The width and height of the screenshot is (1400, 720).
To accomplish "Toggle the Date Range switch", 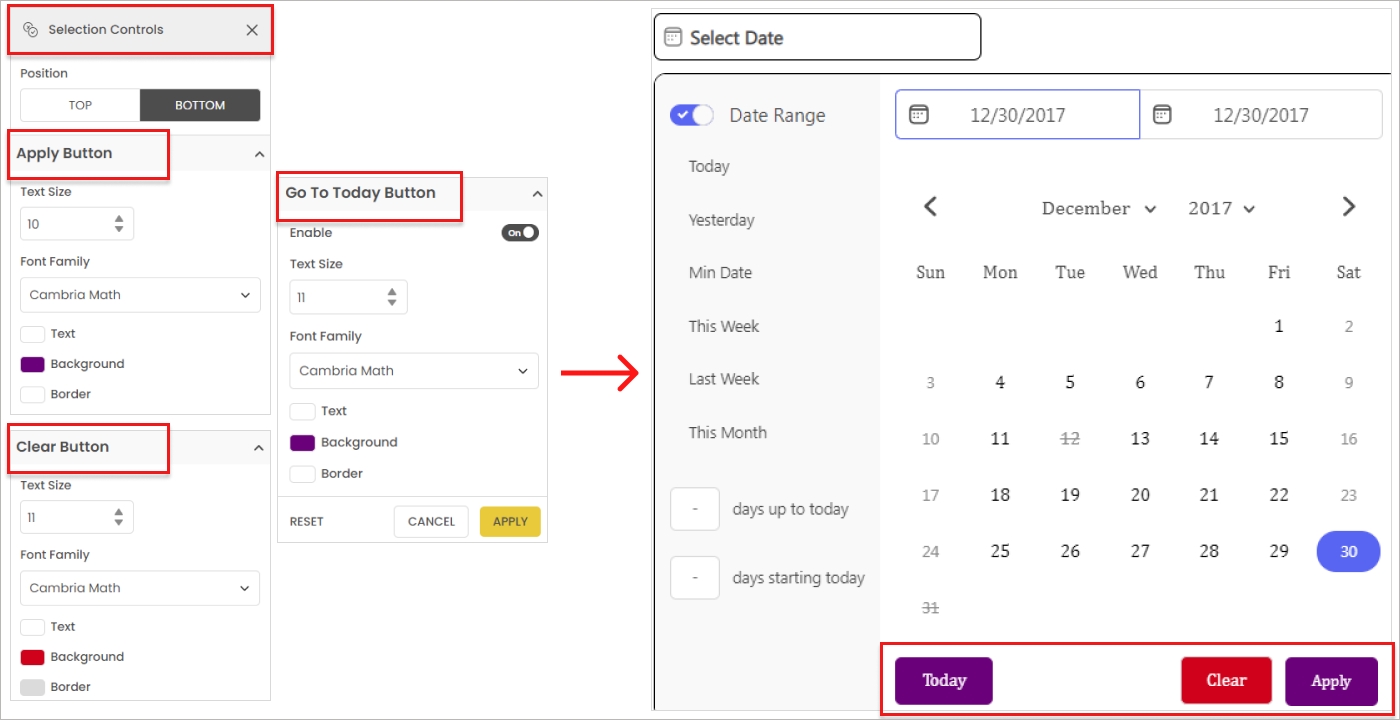I will pyautogui.click(x=692, y=115).
